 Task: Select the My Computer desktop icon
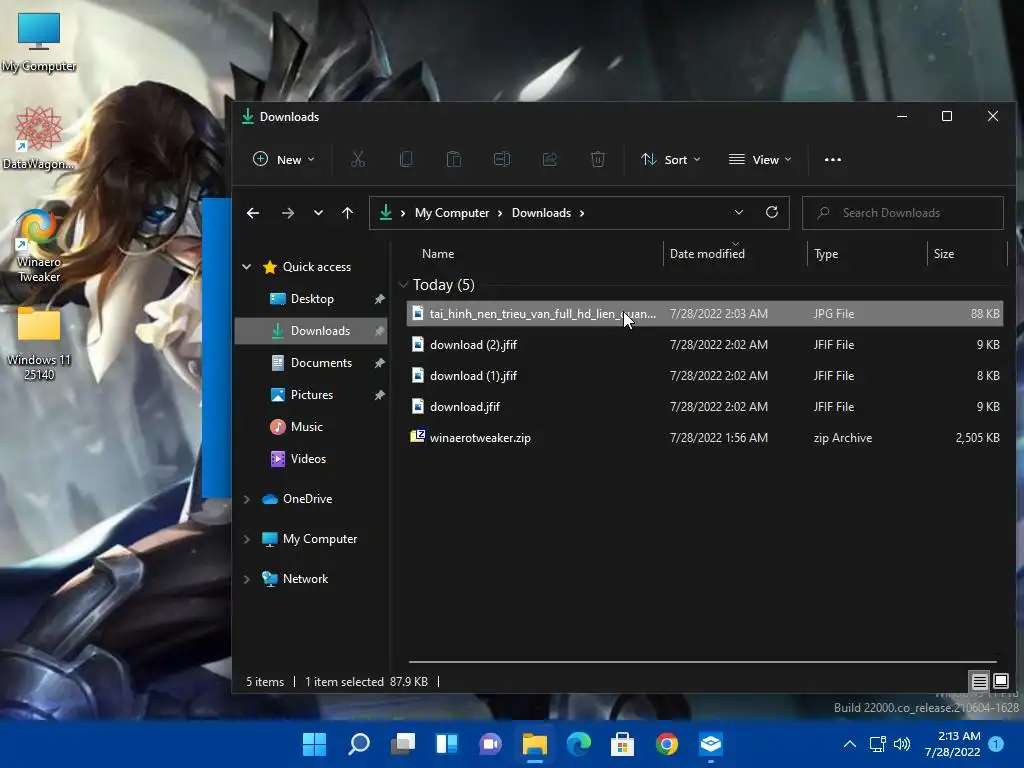click(39, 42)
